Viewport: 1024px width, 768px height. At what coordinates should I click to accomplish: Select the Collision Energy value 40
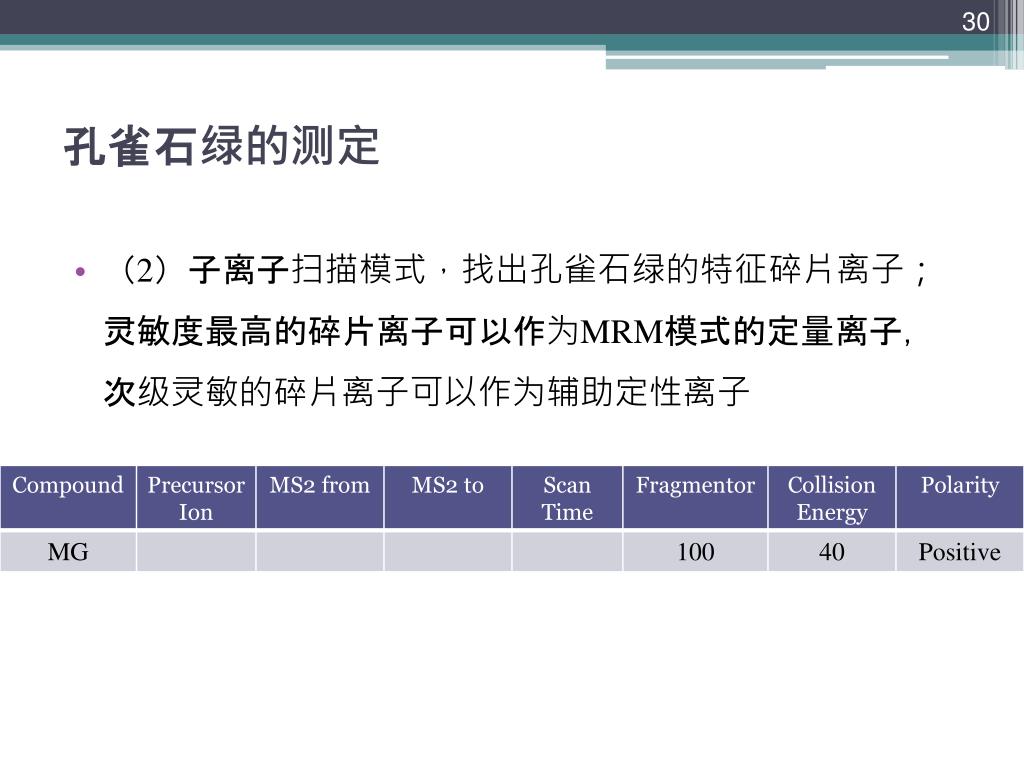[x=831, y=552]
